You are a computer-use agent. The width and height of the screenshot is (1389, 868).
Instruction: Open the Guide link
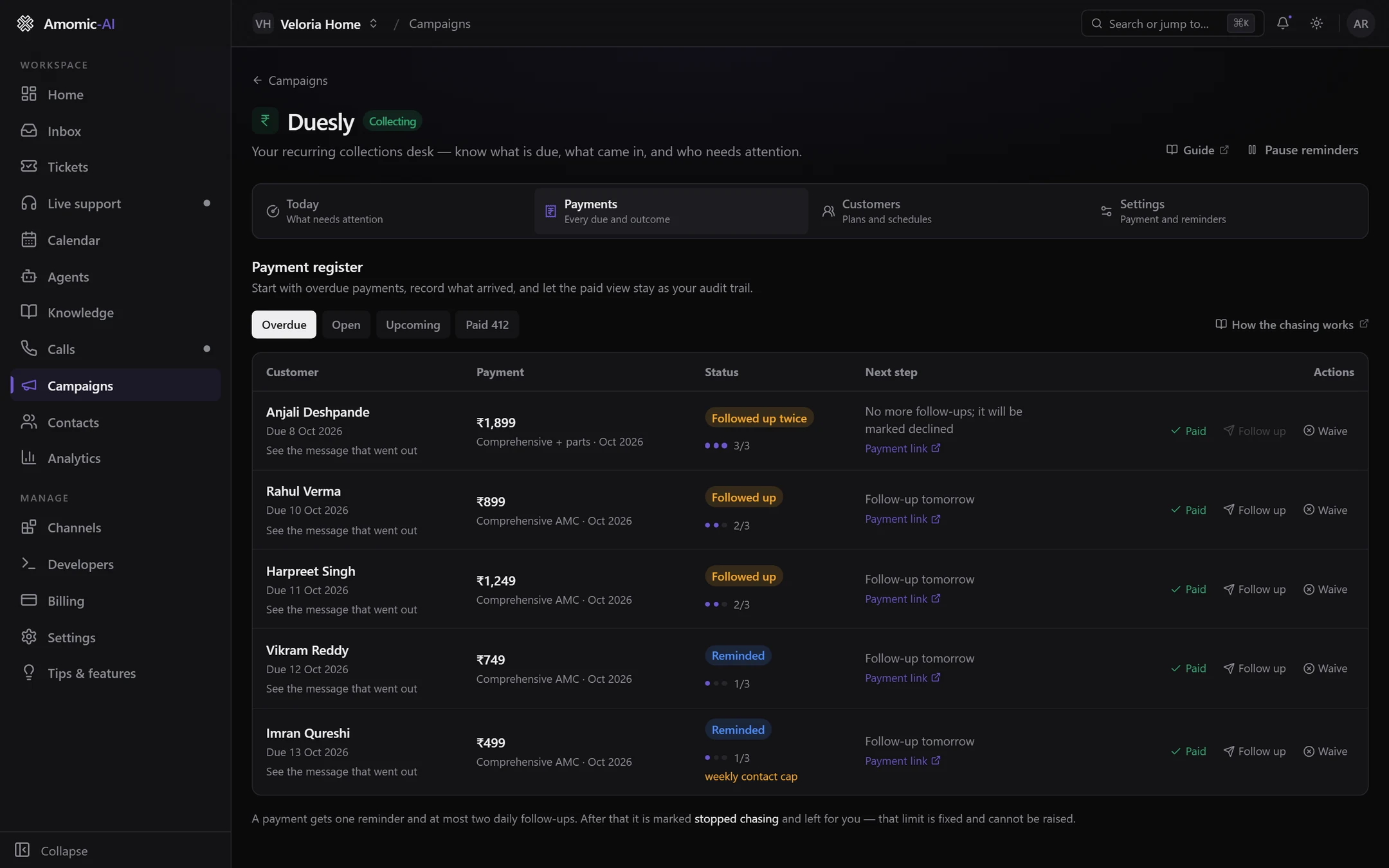pyautogui.click(x=1197, y=150)
